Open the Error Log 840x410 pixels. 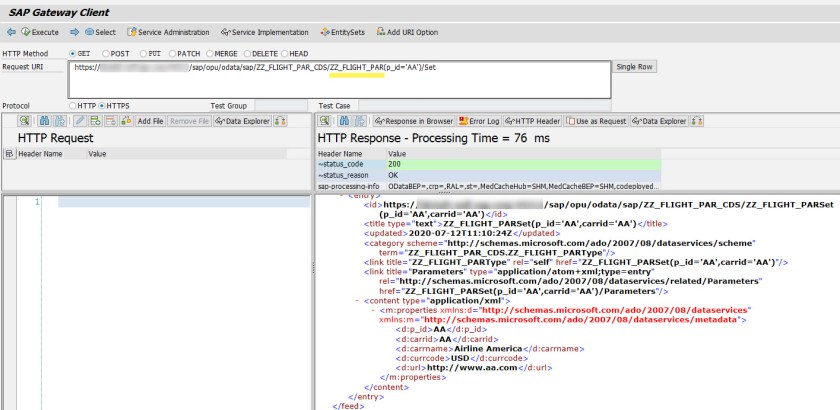(x=479, y=121)
